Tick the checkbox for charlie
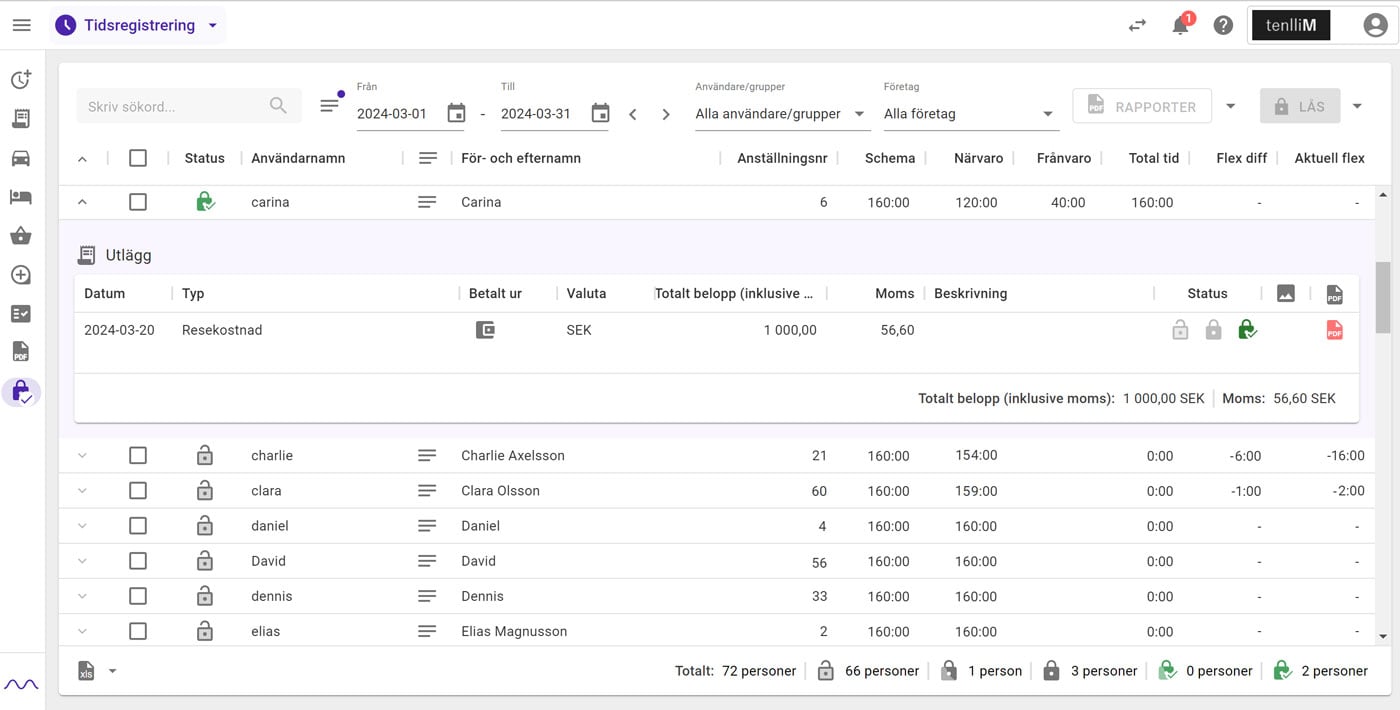 pyautogui.click(x=138, y=455)
